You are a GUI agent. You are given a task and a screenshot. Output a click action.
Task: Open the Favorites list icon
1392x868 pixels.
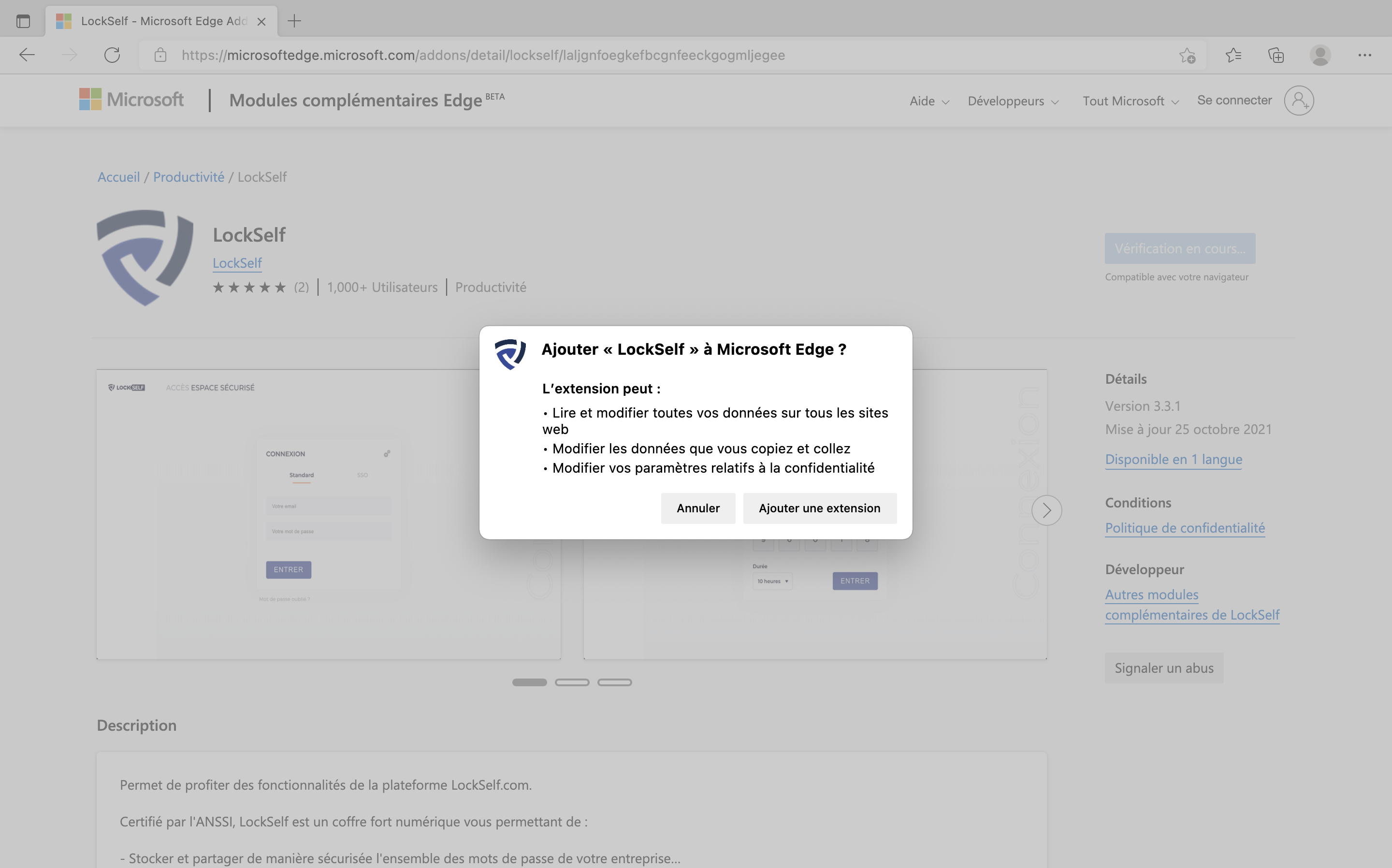[x=1233, y=55]
